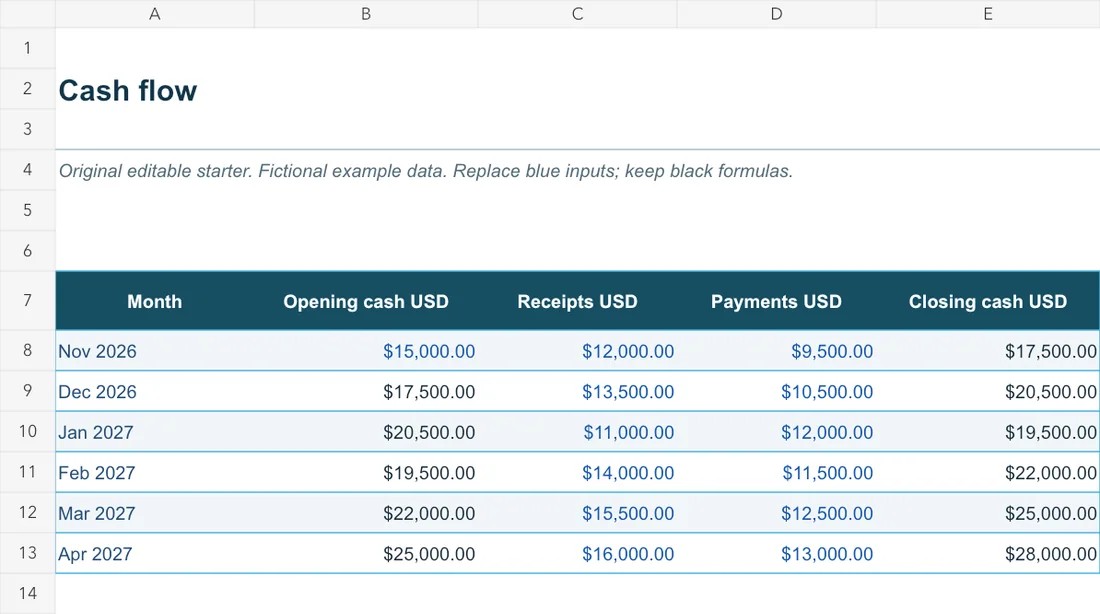This screenshot has width=1100, height=614.
Task: Select Jan 2027 receipts $11,000.00
Action: [x=577, y=432]
